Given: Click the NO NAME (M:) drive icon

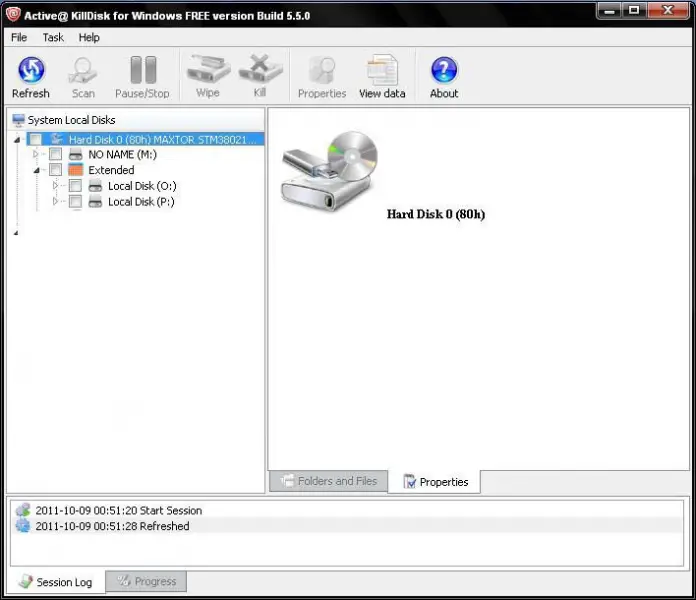Looking at the screenshot, I should (x=75, y=154).
